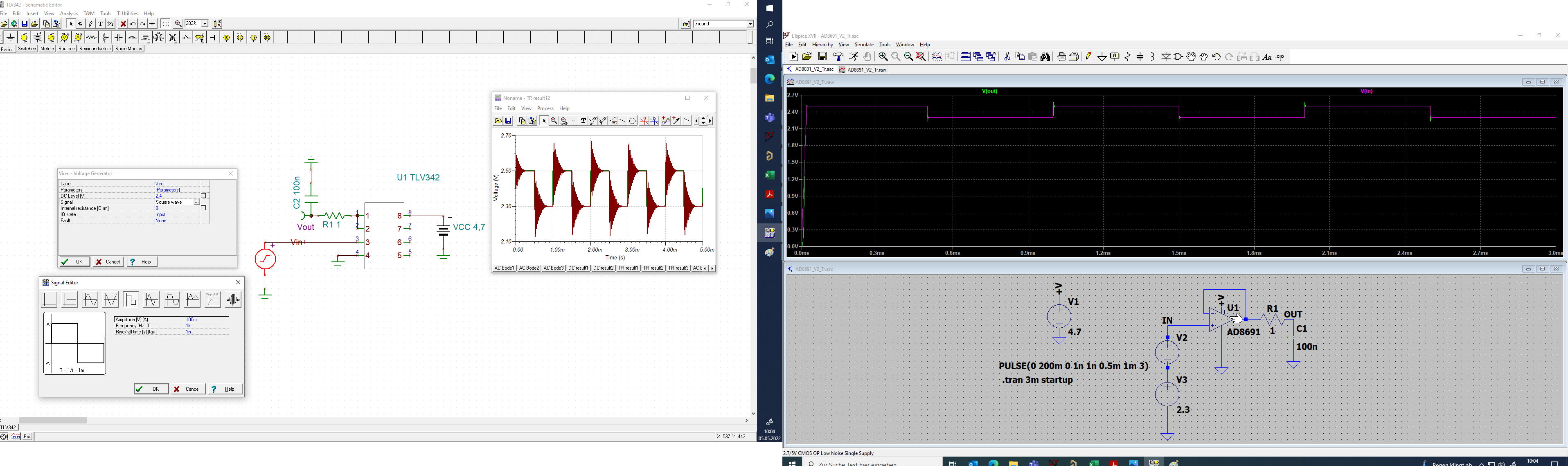Place a capacitor component in LTspice
The image size is (1568, 466).
(1140, 56)
